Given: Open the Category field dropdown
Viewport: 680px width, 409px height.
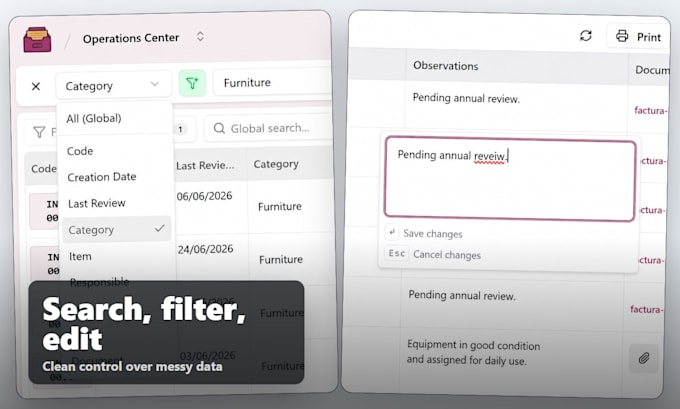Looking at the screenshot, I should pyautogui.click(x=113, y=85).
